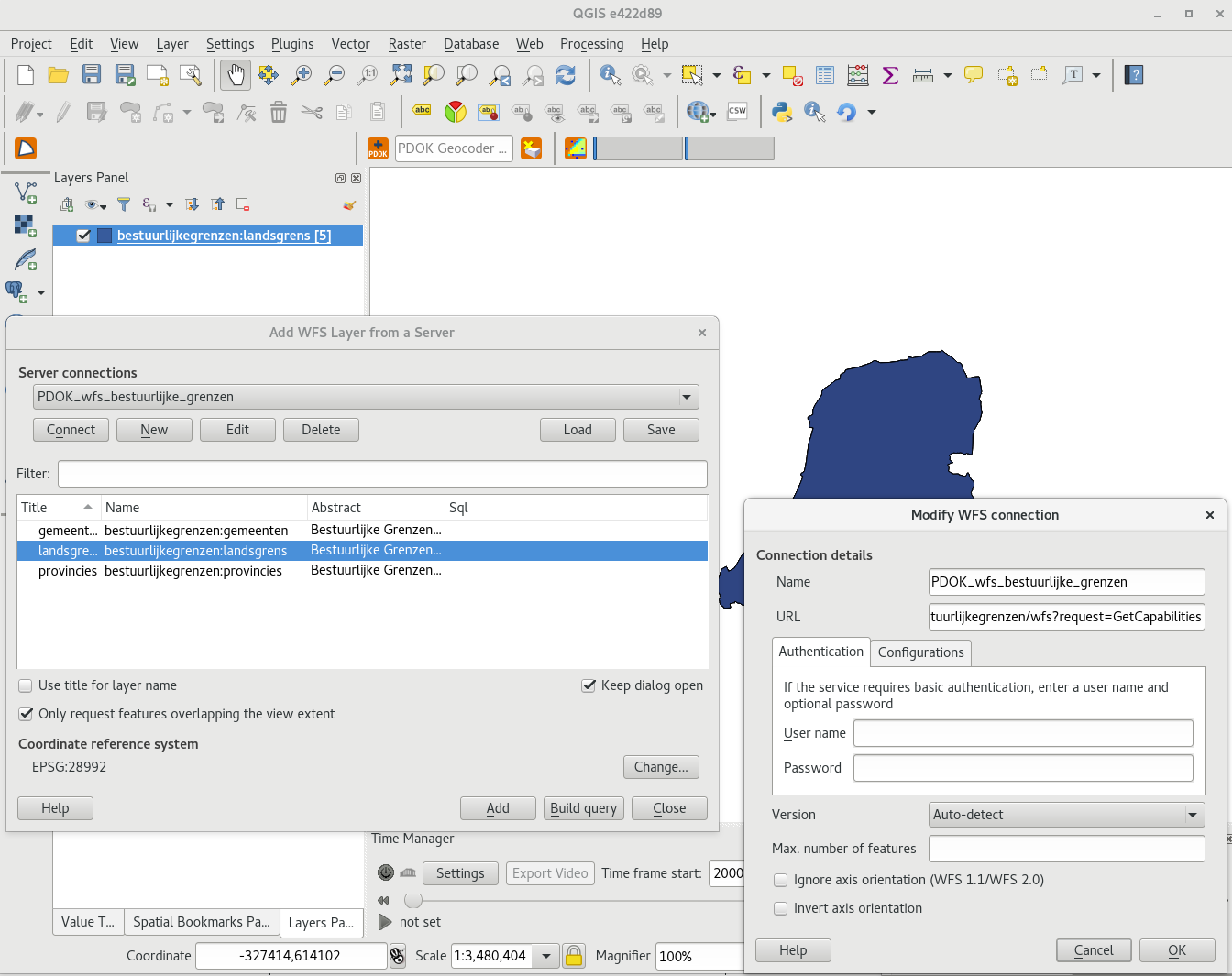Select the Pan Map hand tool
1232x976 pixels.
(x=236, y=75)
